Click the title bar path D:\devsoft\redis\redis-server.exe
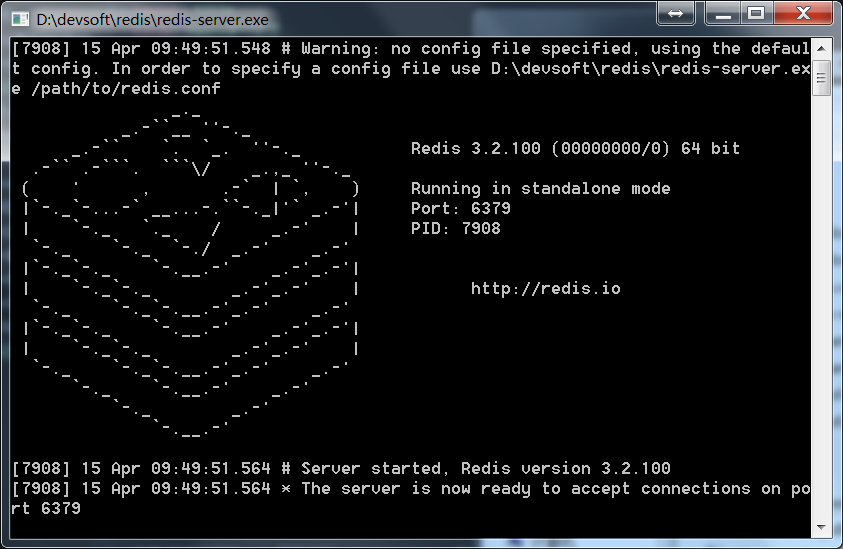The image size is (843, 549). (x=152, y=20)
